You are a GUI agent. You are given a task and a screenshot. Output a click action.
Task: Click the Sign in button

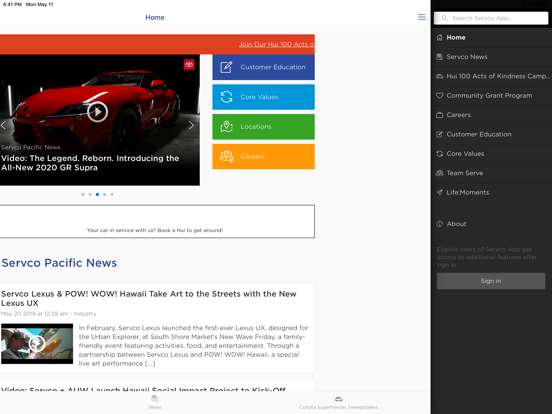click(491, 281)
